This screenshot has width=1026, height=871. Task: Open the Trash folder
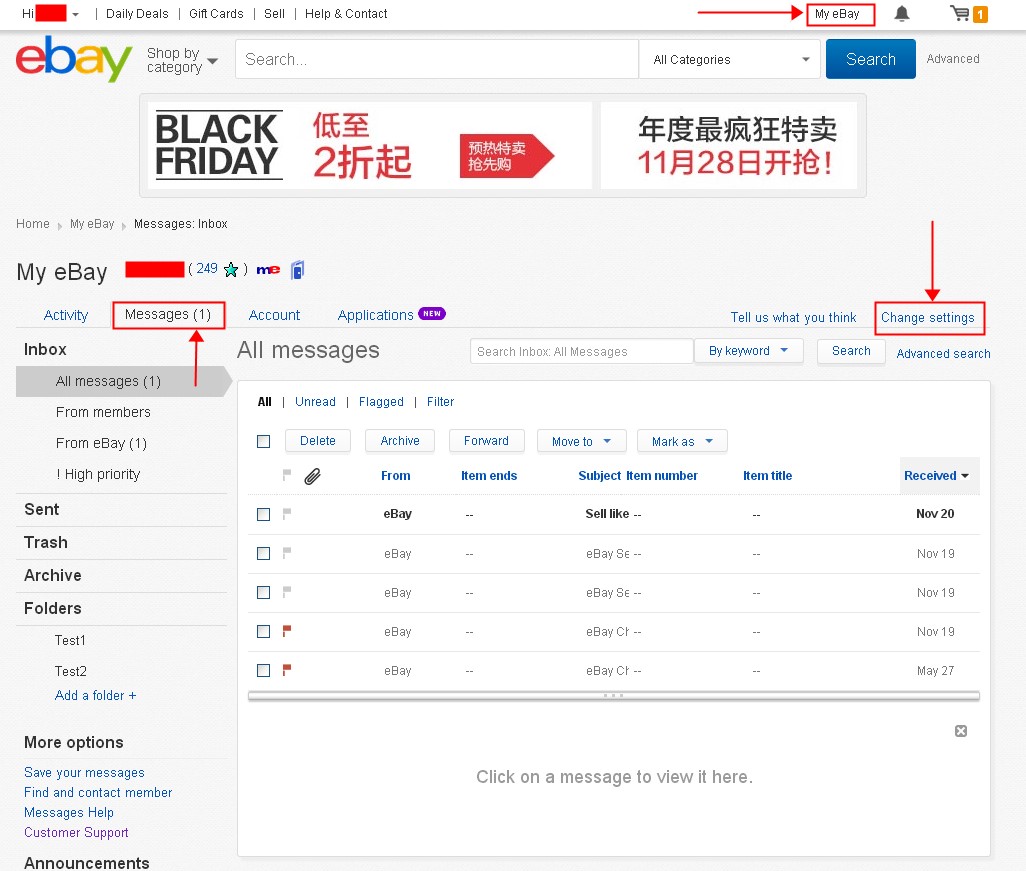pyautogui.click(x=46, y=542)
